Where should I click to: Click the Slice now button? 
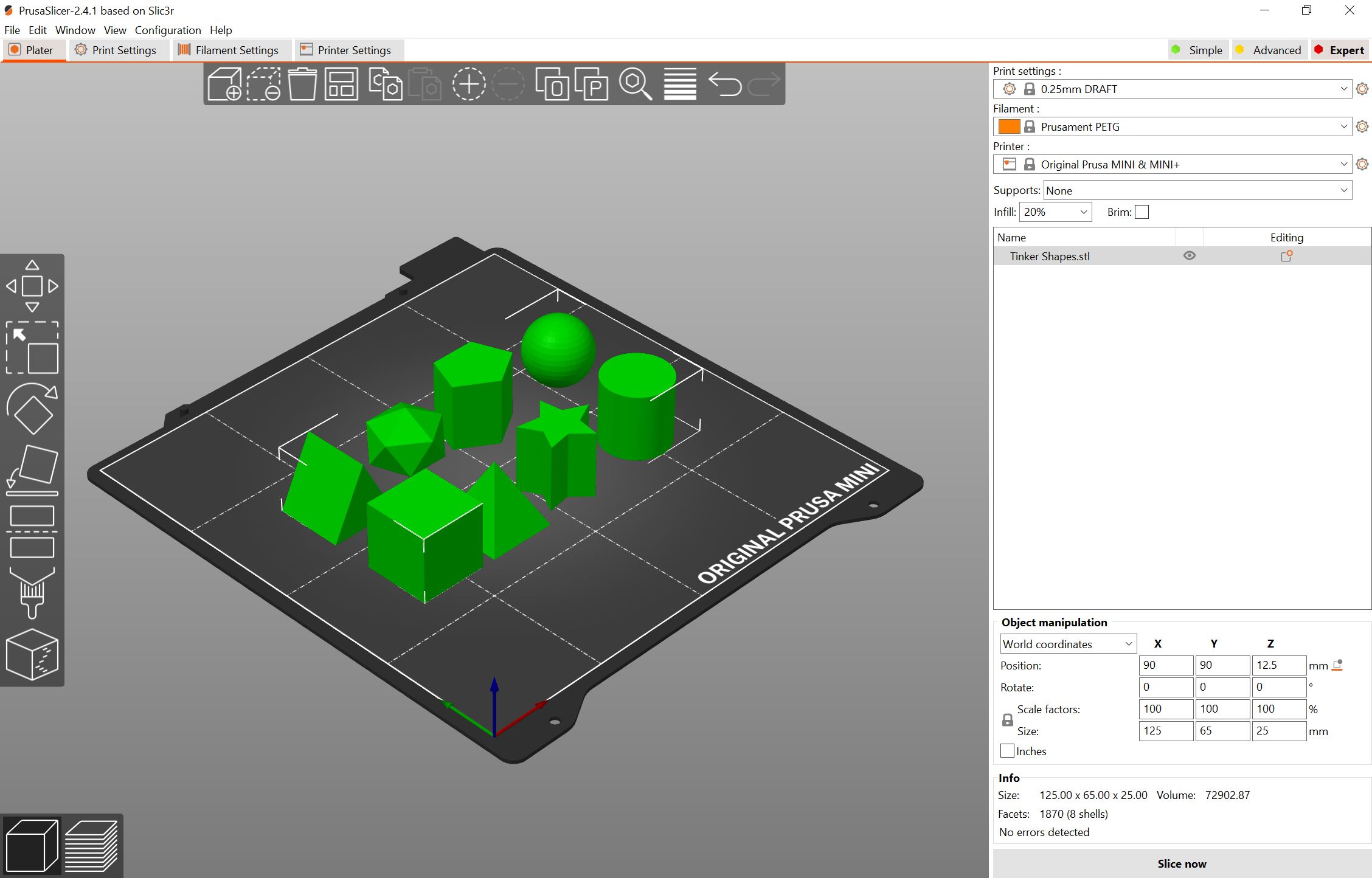(1182, 863)
